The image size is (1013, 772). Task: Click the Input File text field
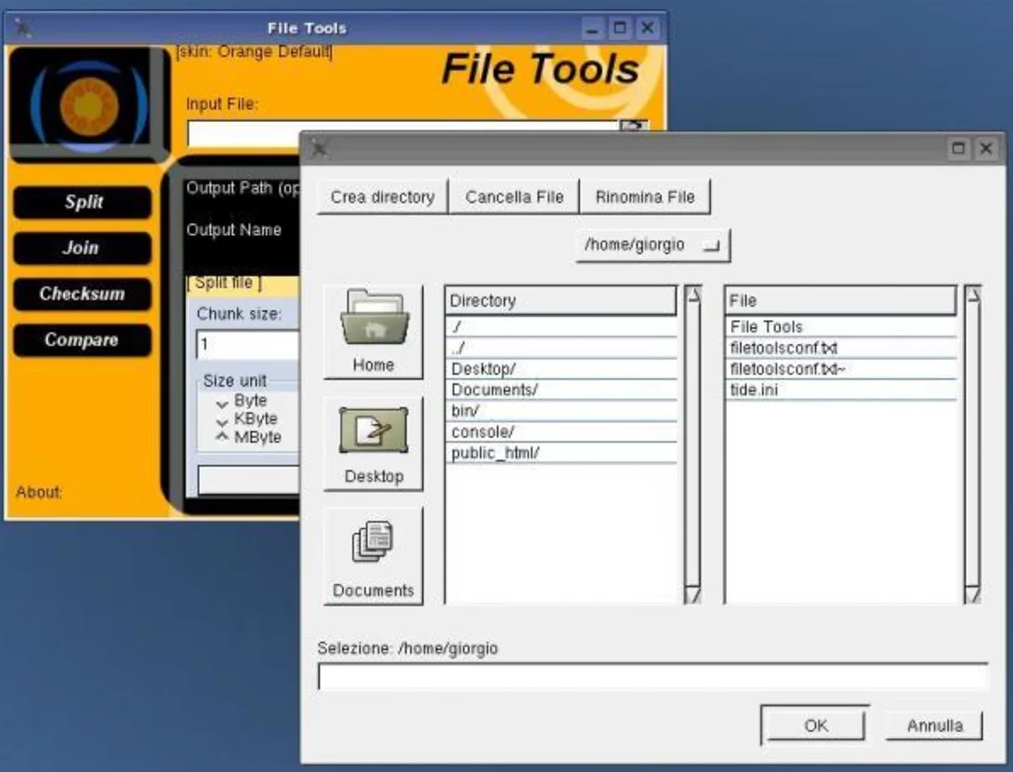click(403, 132)
